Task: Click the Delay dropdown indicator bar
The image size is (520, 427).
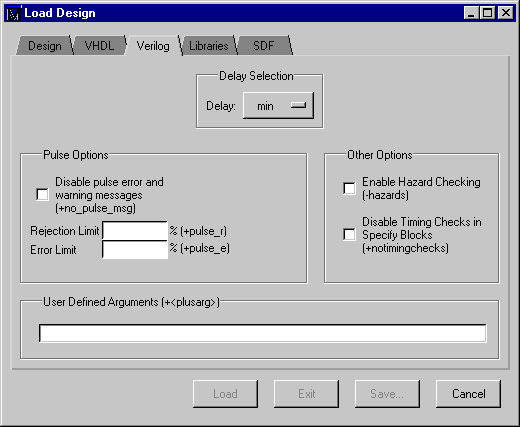Action: click(x=298, y=105)
